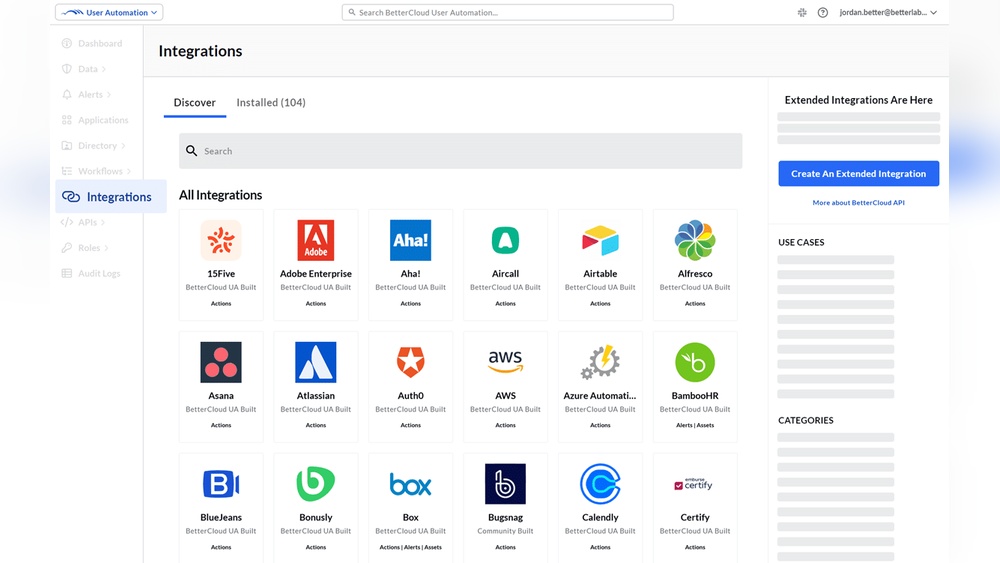The width and height of the screenshot is (1000, 563).
Task: Click the Audit Logs sidebar icon
Action: tap(66, 273)
